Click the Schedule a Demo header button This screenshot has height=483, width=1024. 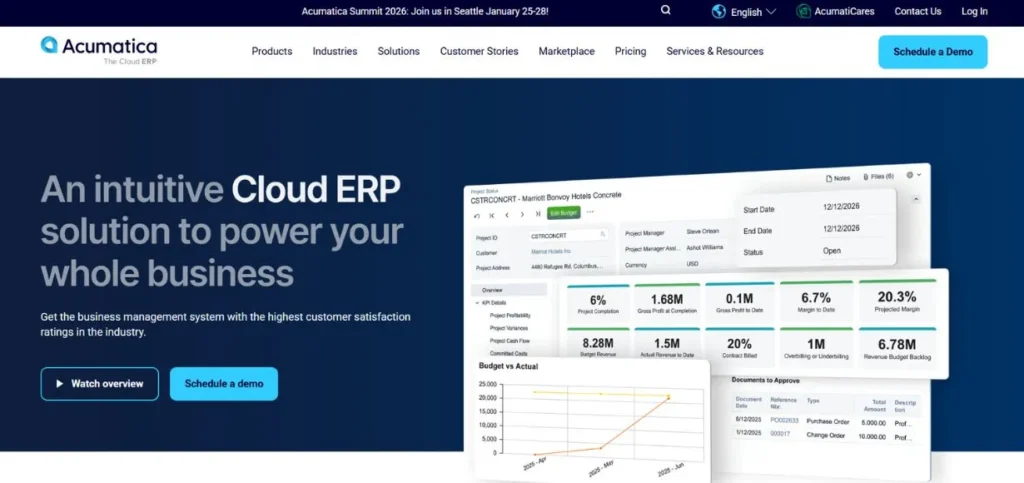tap(932, 52)
